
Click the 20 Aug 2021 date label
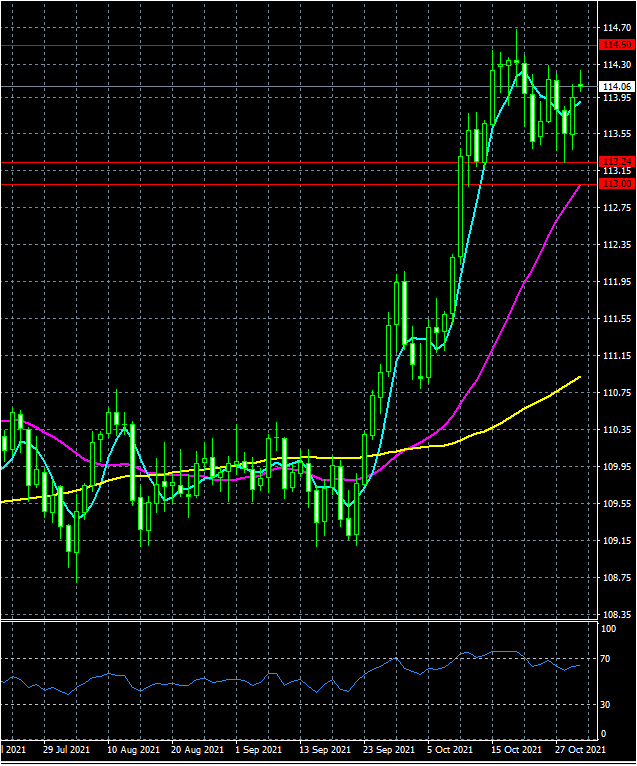[197, 750]
